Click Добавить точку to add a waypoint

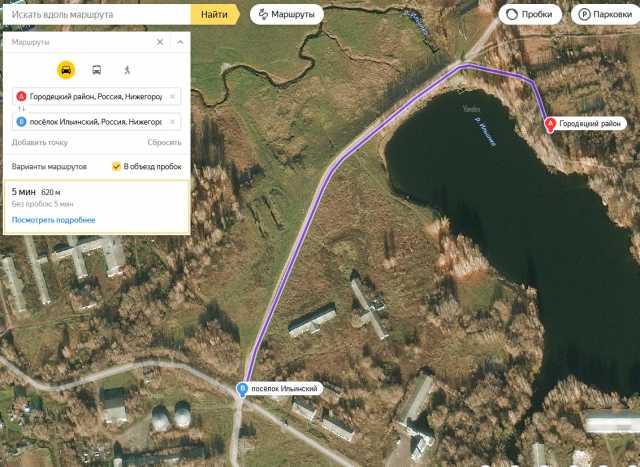tap(40, 142)
